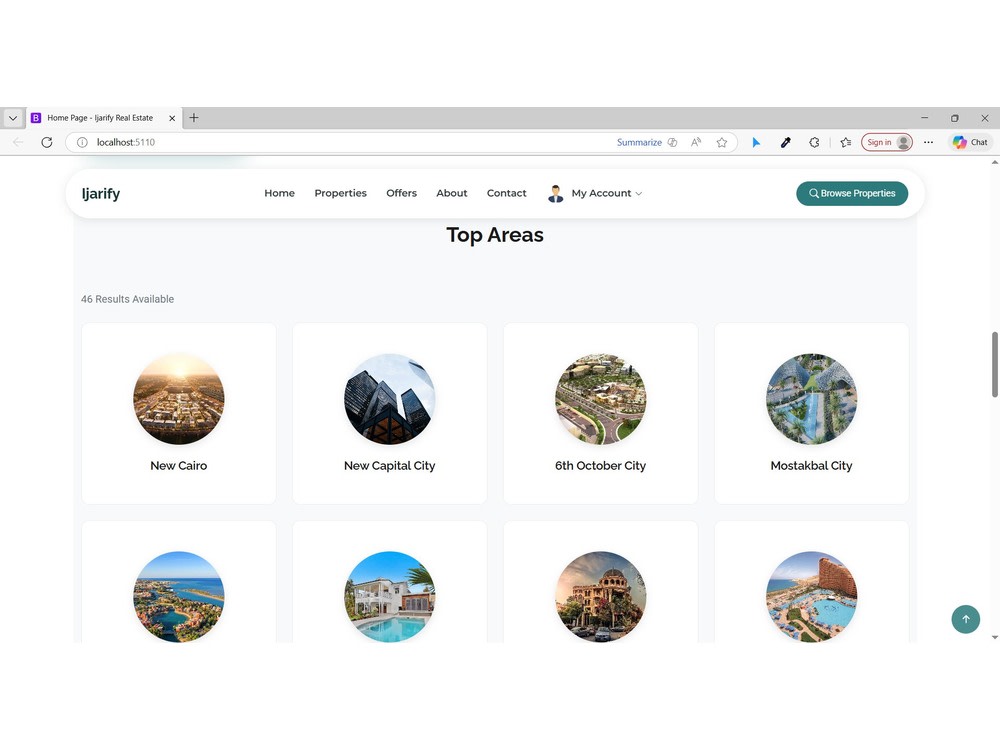Open the Mostakbal City area image
The height and width of the screenshot is (750, 1000).
[x=811, y=399]
